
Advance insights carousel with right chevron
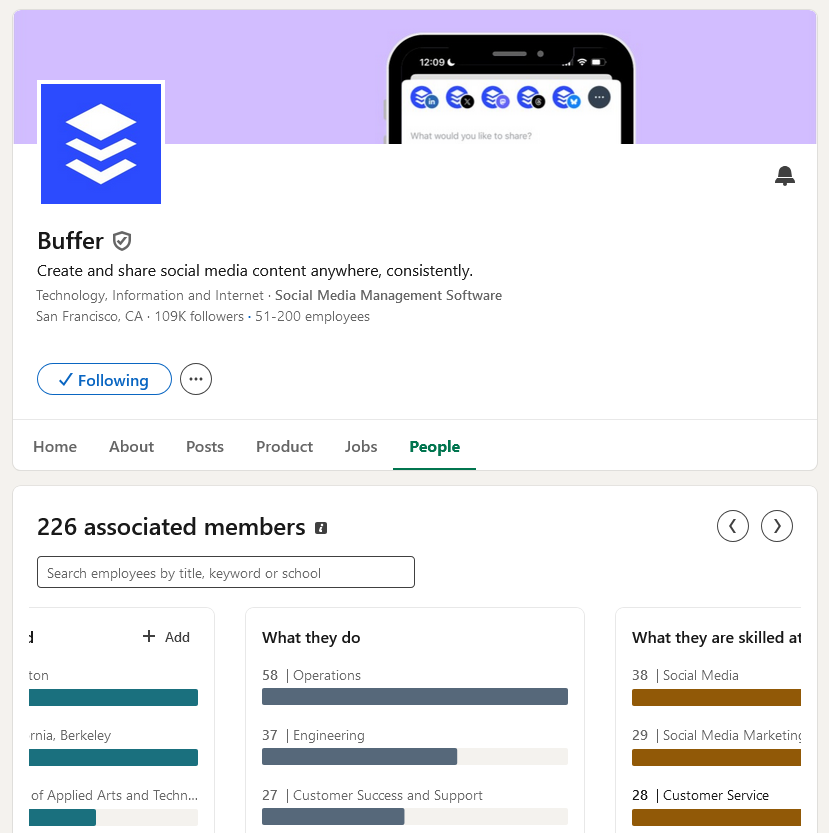tap(776, 526)
